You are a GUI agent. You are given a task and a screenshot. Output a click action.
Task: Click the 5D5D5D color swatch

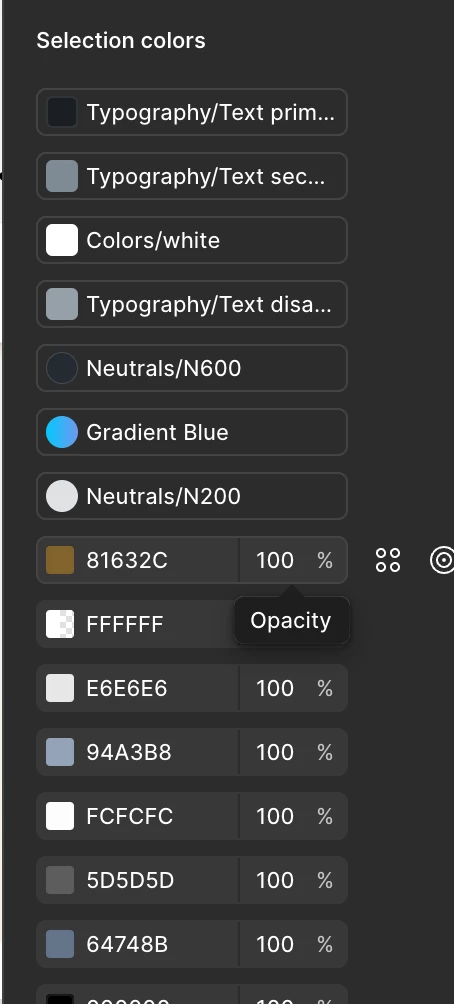click(x=60, y=880)
